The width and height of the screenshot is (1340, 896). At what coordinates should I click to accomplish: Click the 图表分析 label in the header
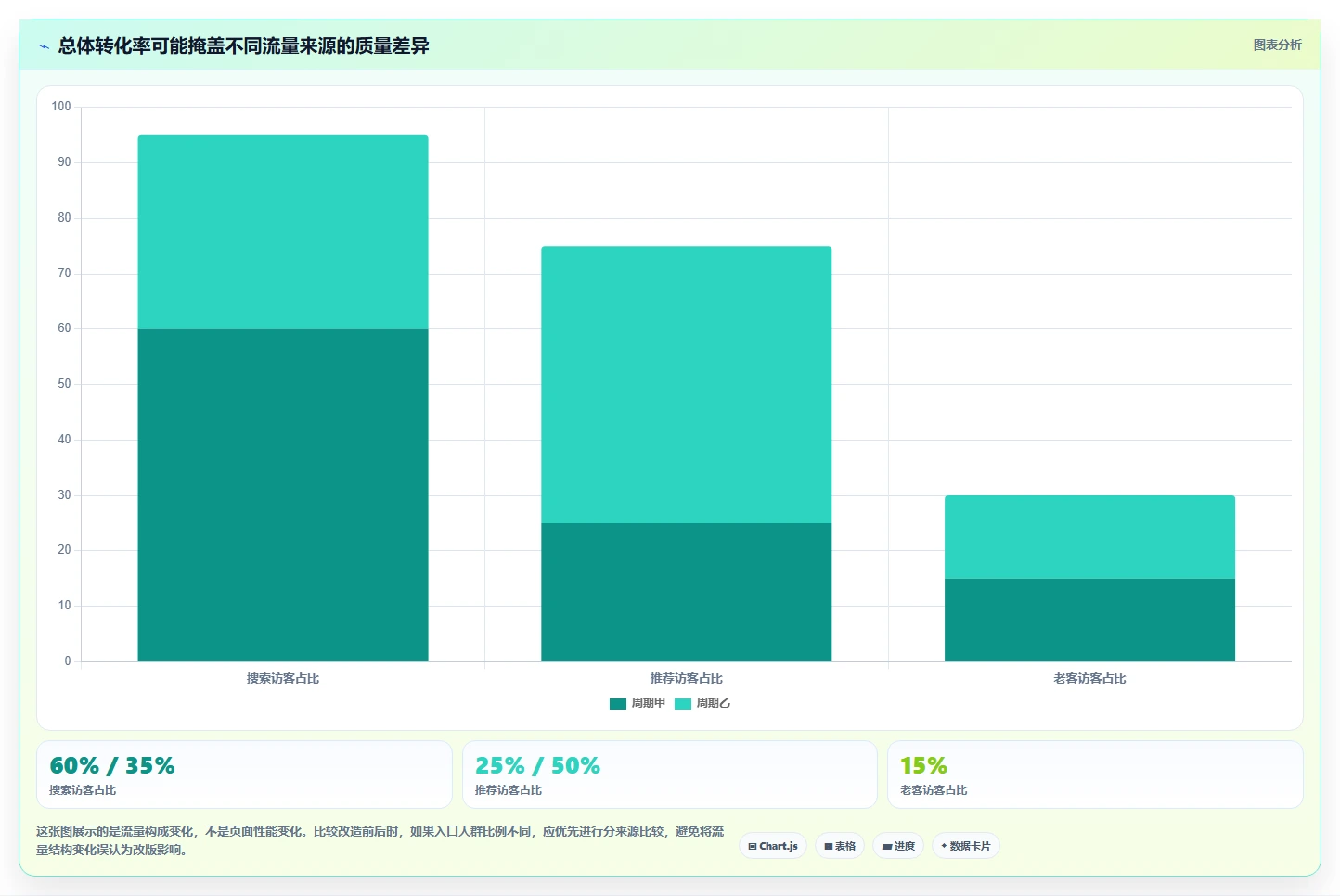point(1277,45)
